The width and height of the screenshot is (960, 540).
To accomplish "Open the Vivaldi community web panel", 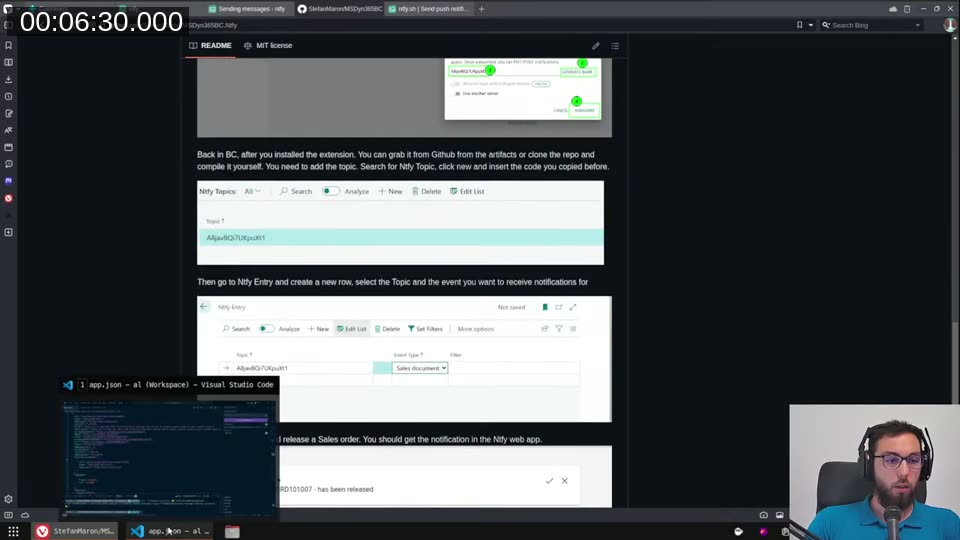I will tap(9, 198).
